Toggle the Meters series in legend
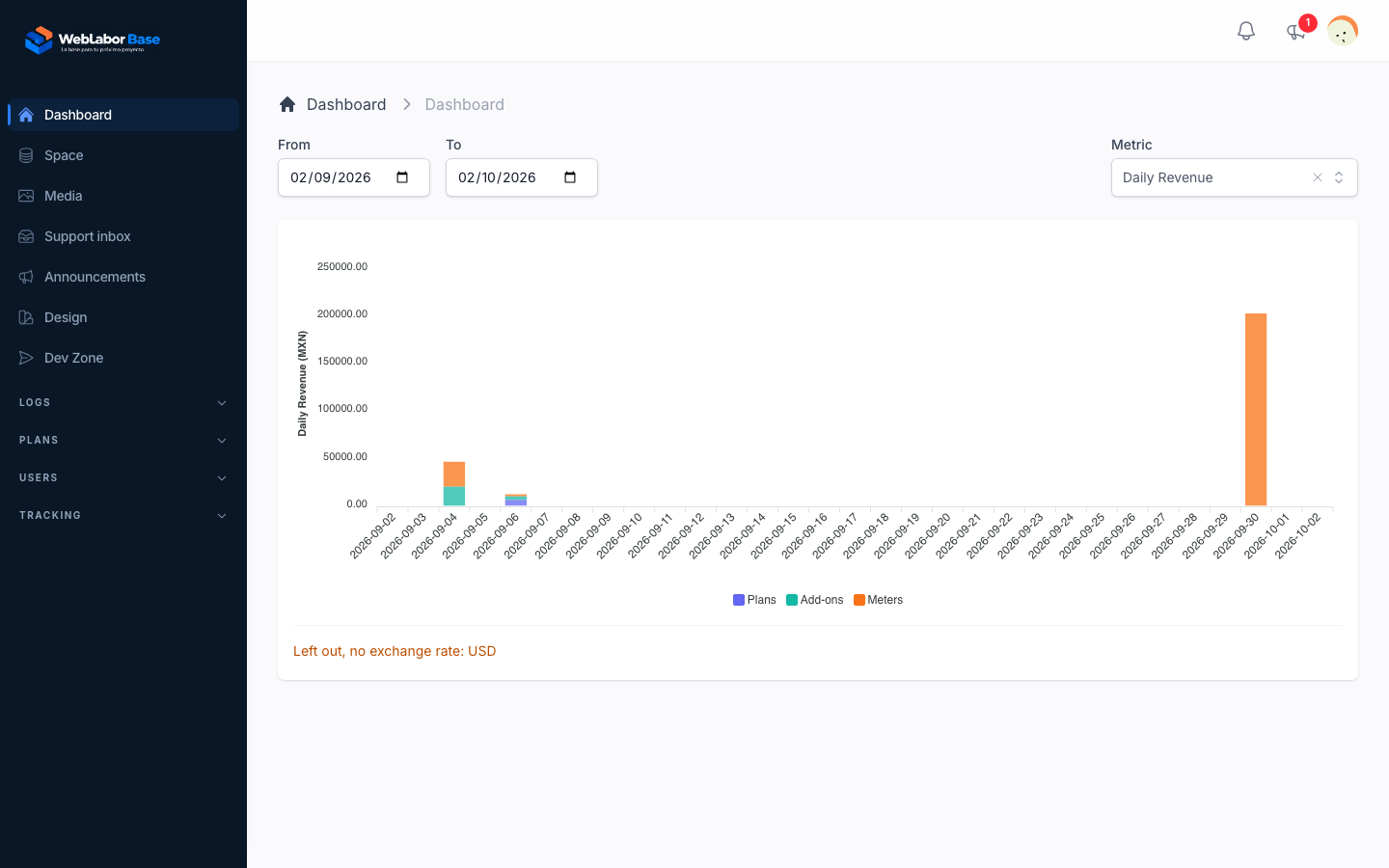The width and height of the screenshot is (1389, 868). pos(879,600)
